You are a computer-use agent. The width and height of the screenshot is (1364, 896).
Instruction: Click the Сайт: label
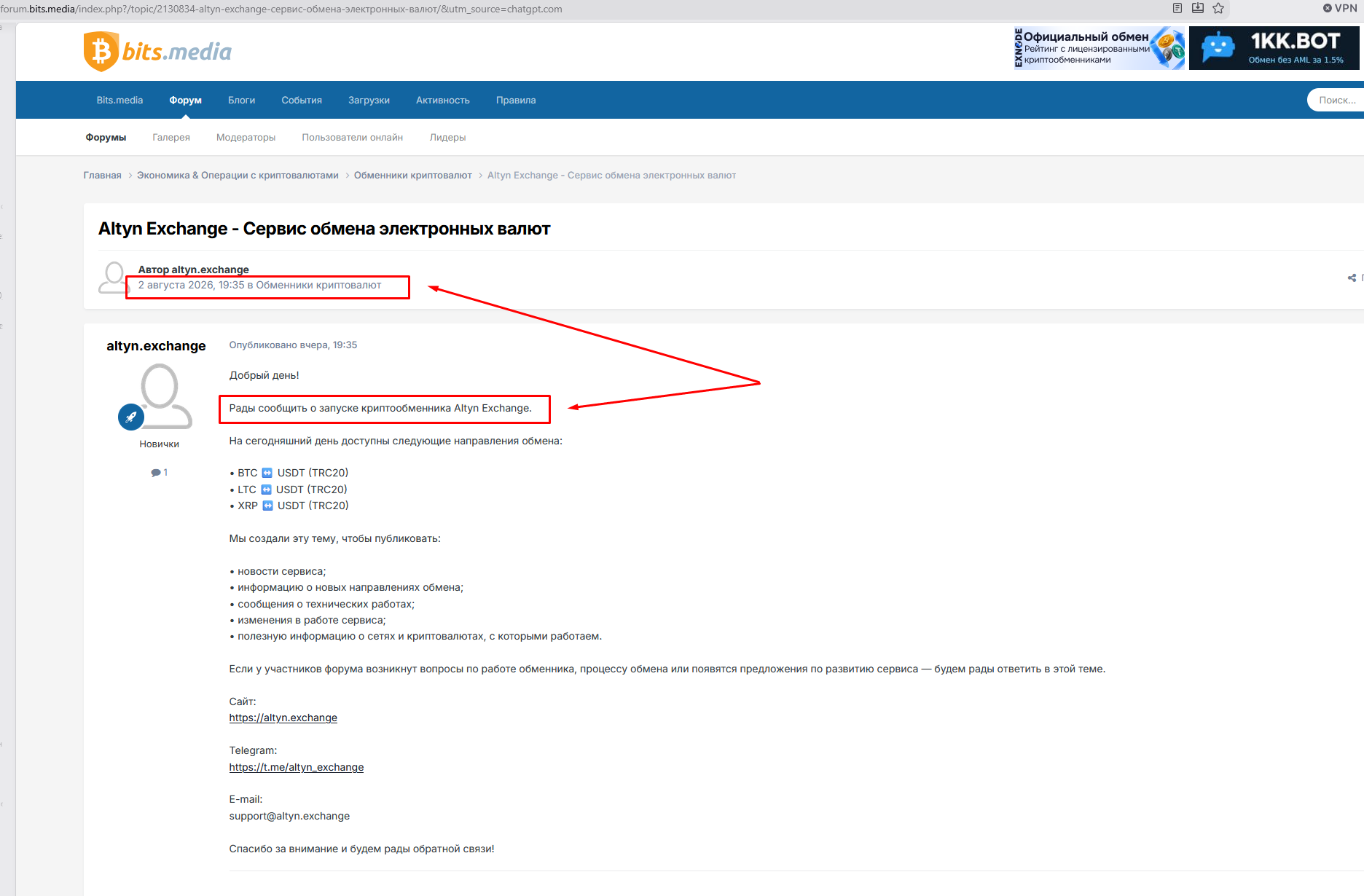tap(243, 702)
